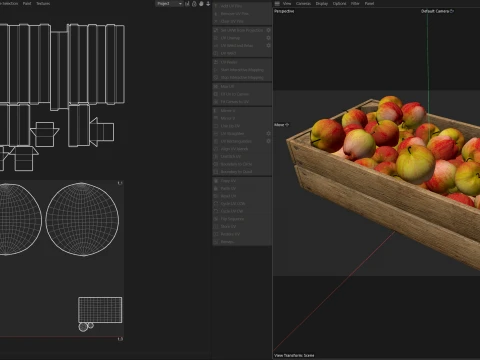This screenshot has height=360, width=480.
Task: Open the Project dropdown in the UV editor header
Action: pos(169,4)
